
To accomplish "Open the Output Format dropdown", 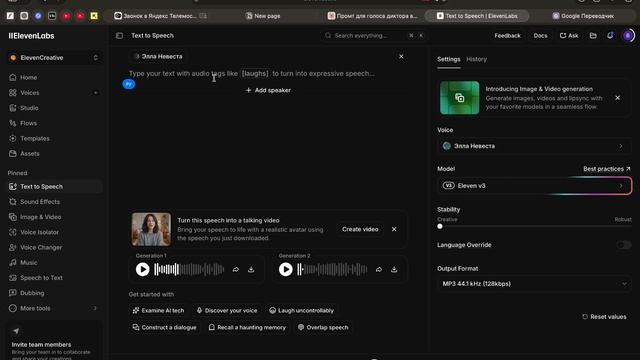I will (534, 284).
